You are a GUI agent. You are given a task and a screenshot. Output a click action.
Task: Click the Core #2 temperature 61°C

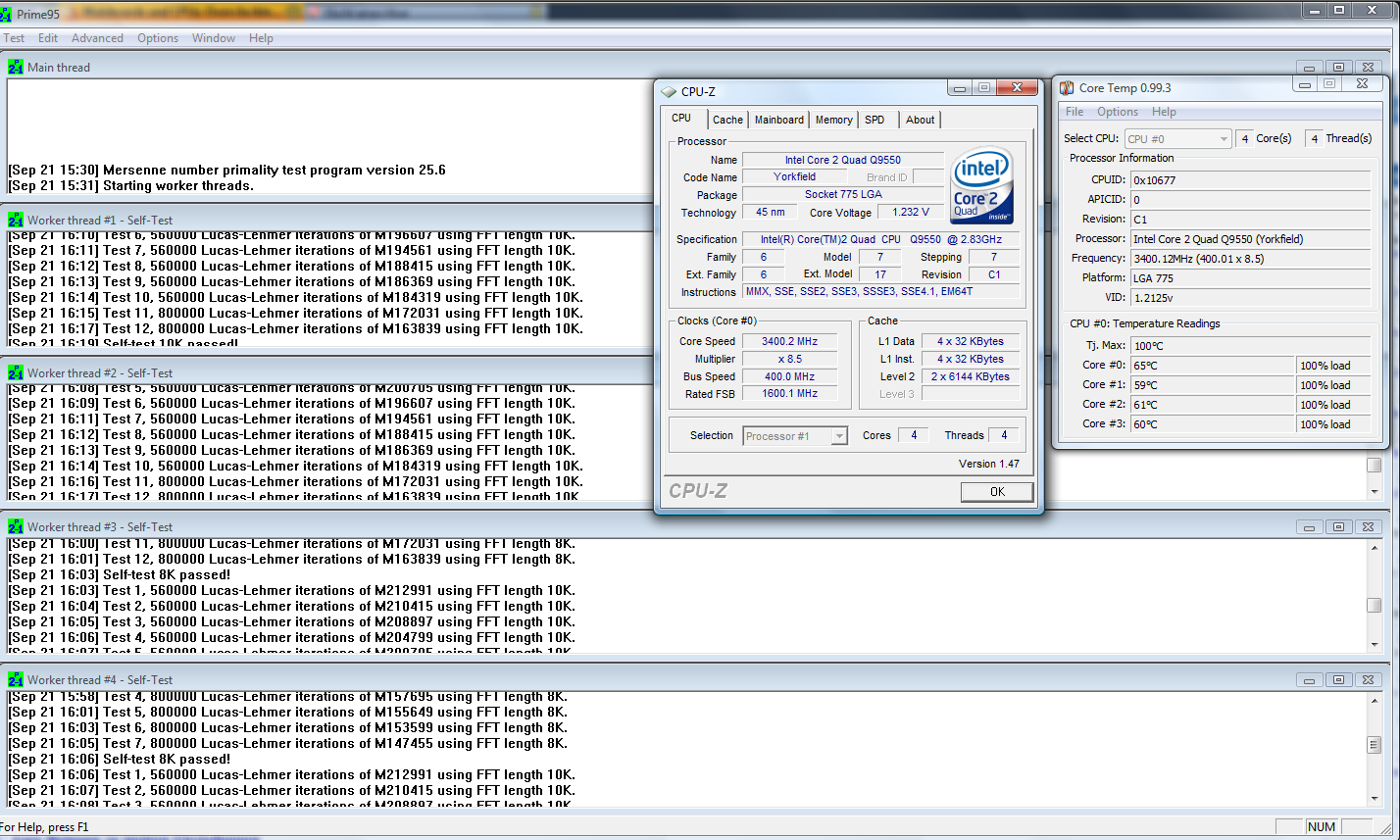tap(1212, 405)
